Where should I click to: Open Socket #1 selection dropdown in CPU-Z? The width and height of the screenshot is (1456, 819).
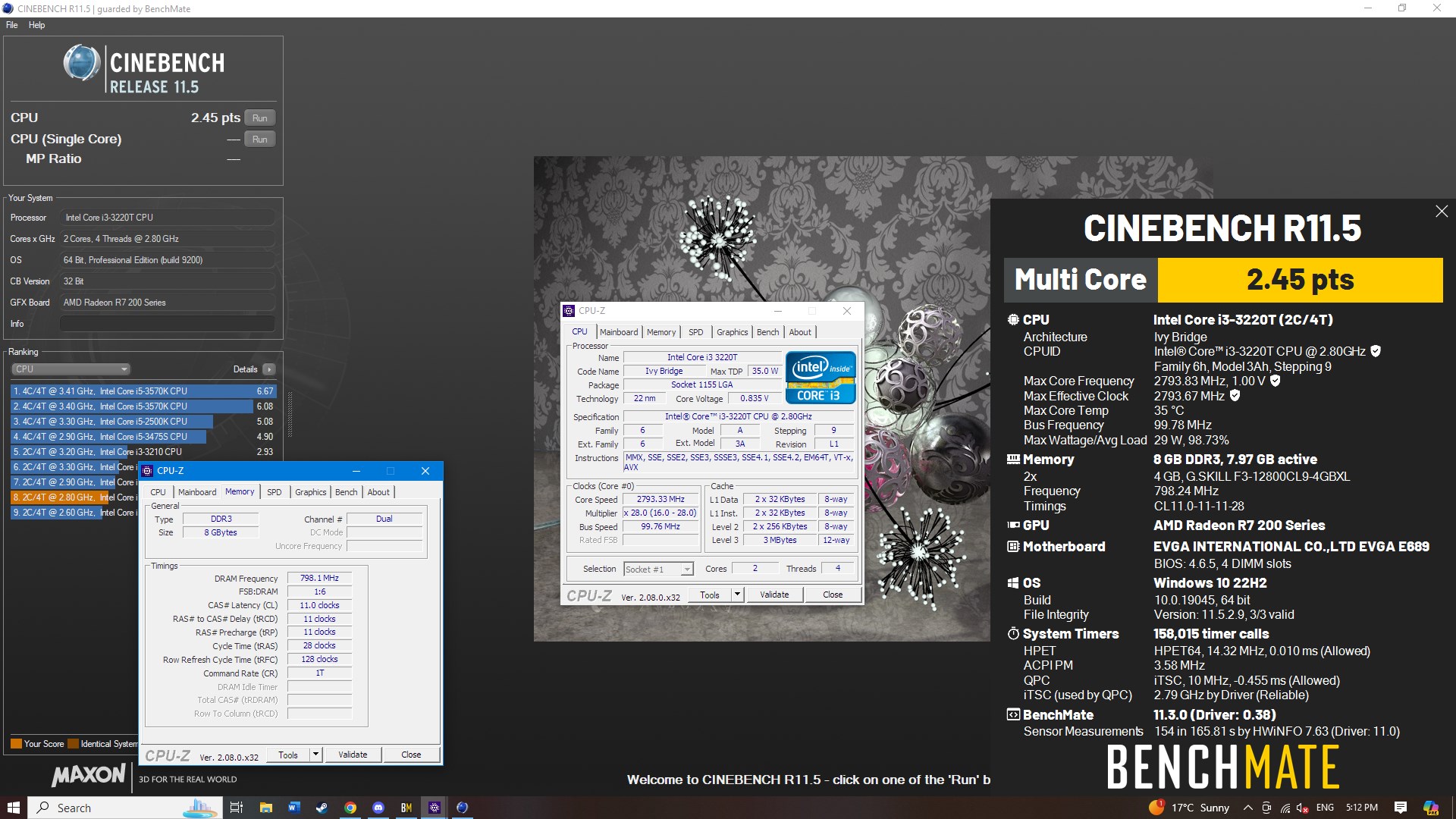point(658,570)
